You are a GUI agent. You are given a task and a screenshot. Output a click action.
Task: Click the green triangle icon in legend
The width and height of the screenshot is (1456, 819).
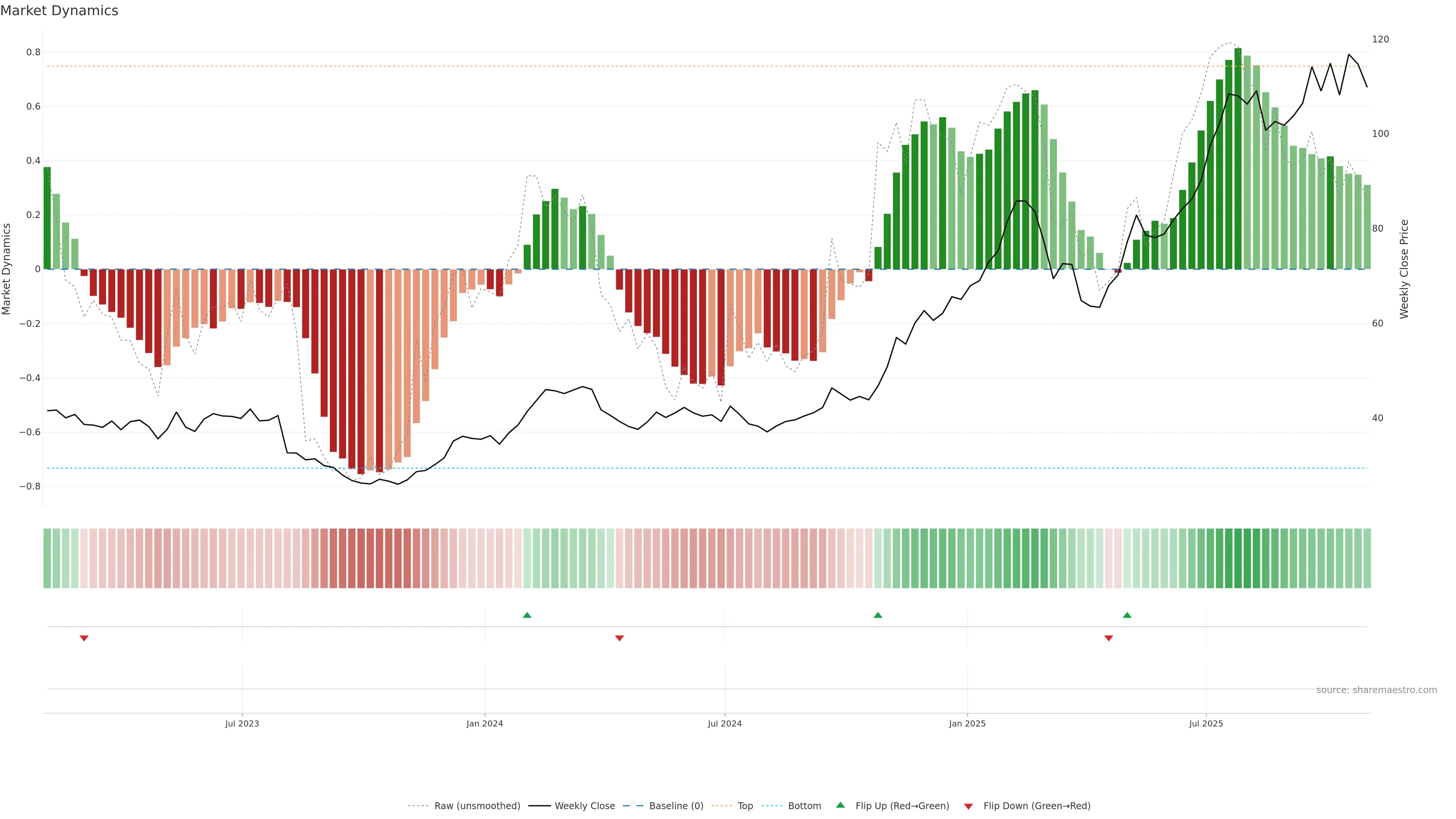coord(841,805)
